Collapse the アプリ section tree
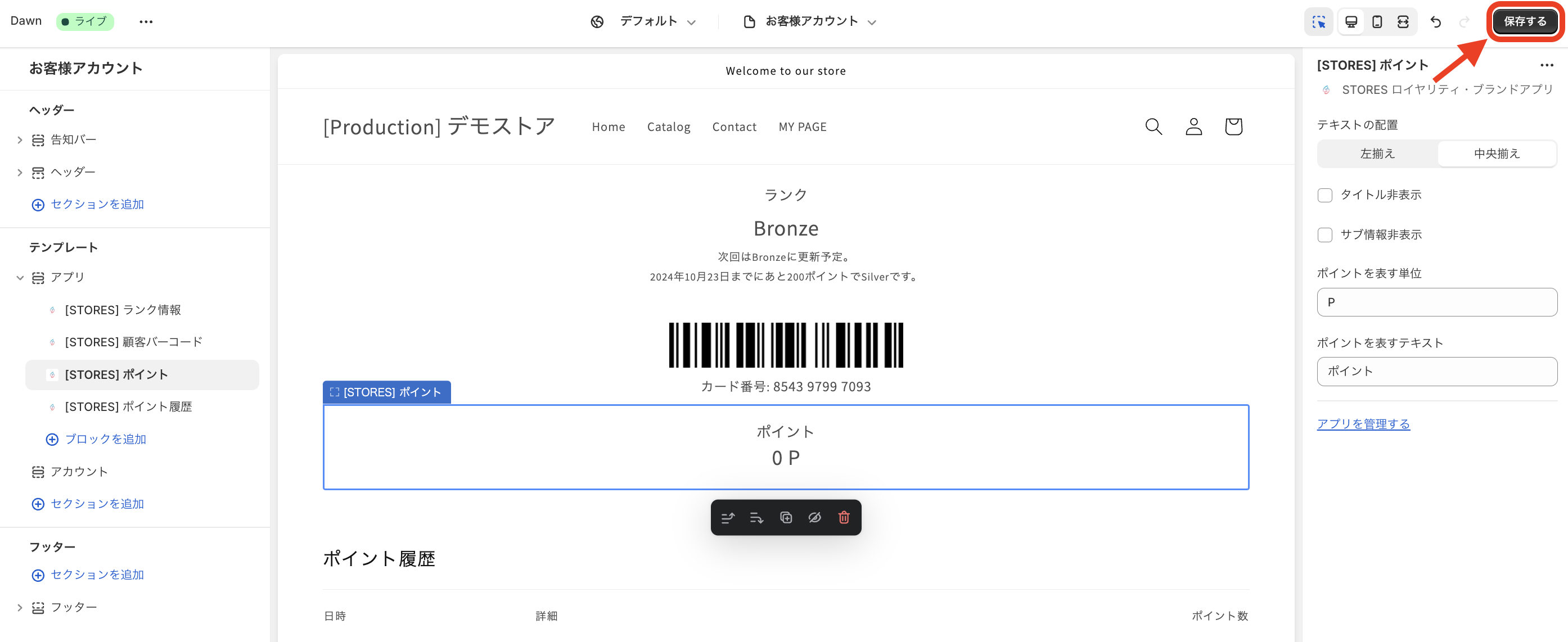The image size is (1568, 642). tap(19, 278)
